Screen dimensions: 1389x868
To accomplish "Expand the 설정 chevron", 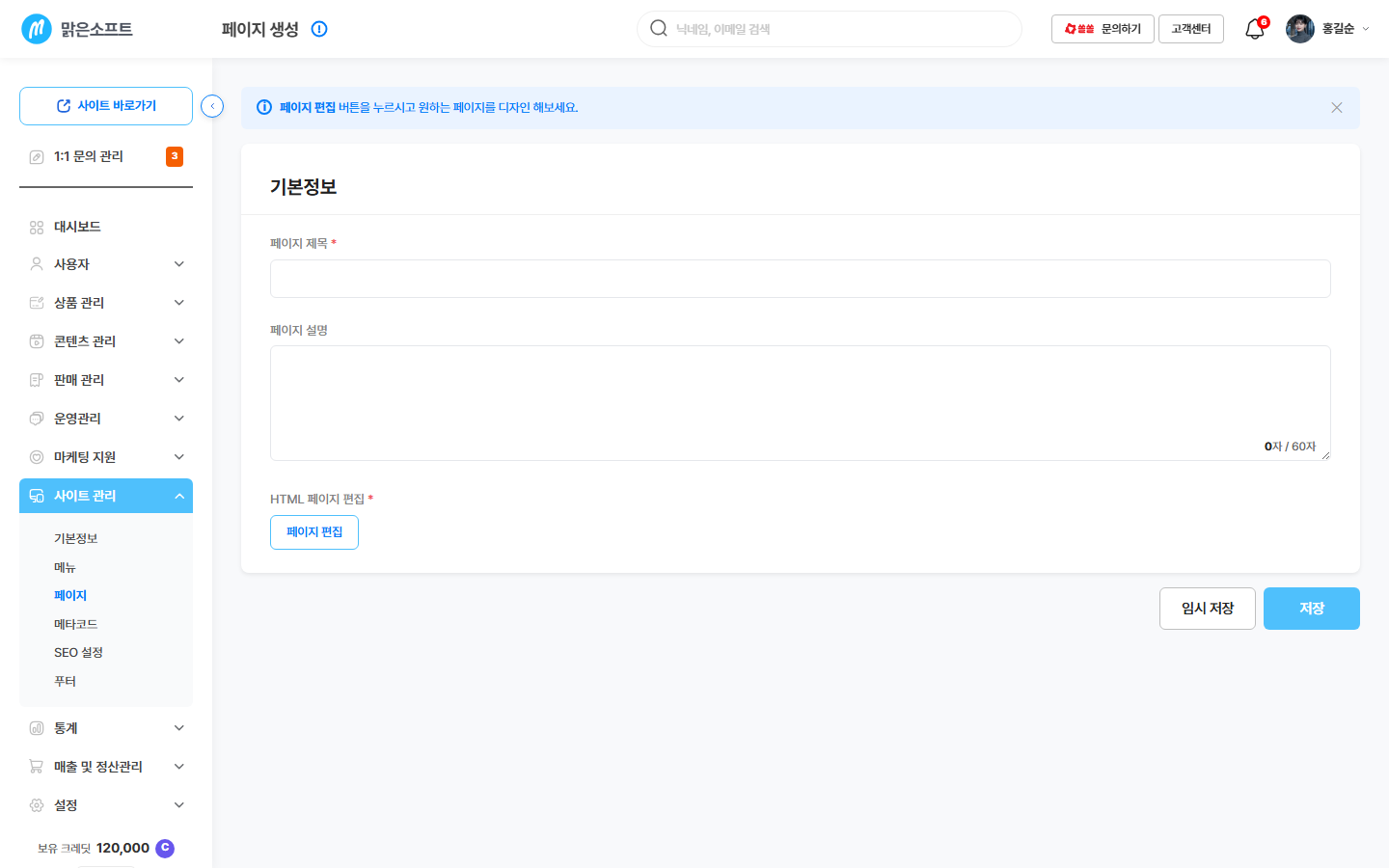I will (179, 805).
